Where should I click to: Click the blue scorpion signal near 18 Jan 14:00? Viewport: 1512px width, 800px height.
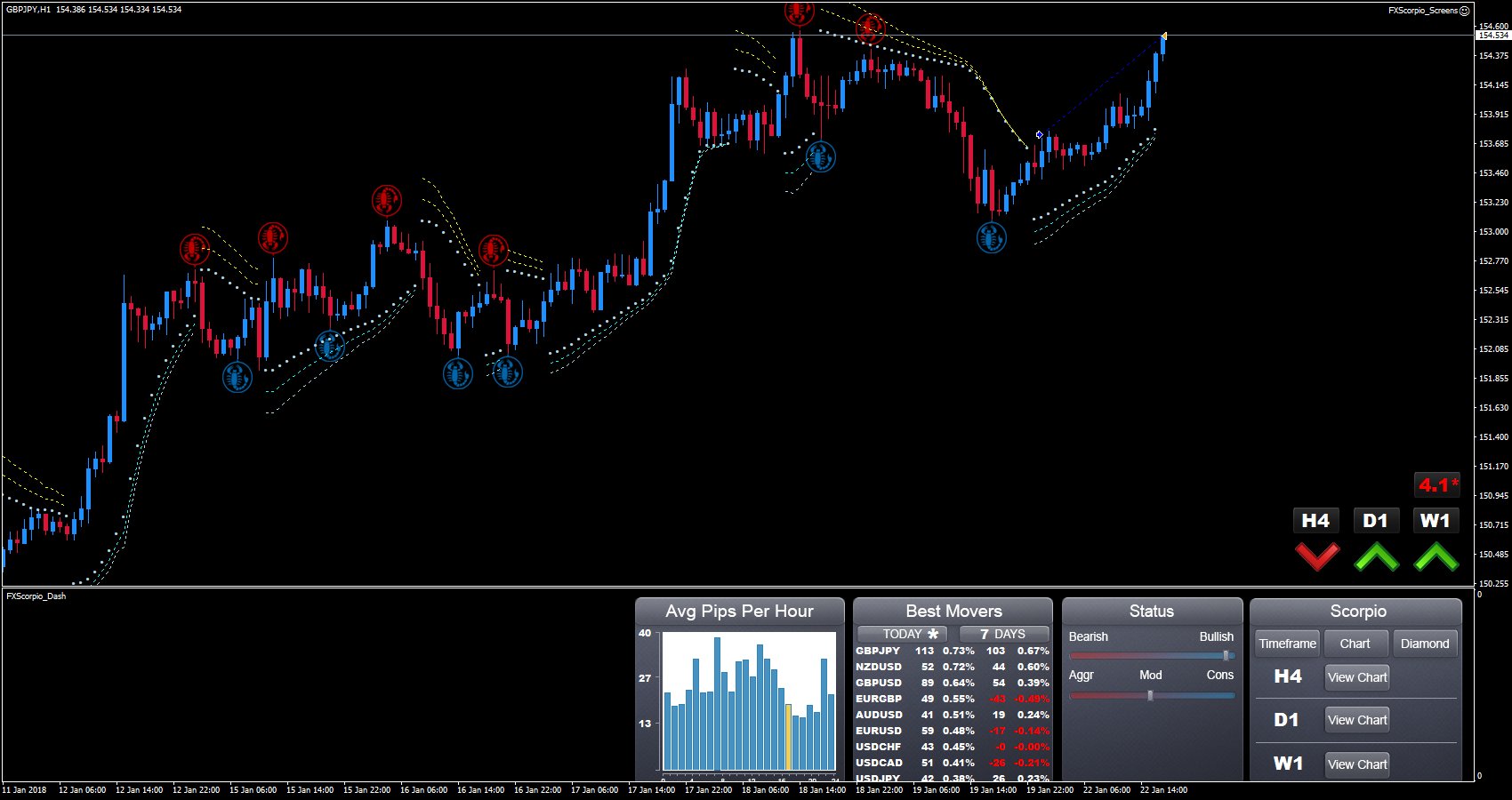[820, 157]
